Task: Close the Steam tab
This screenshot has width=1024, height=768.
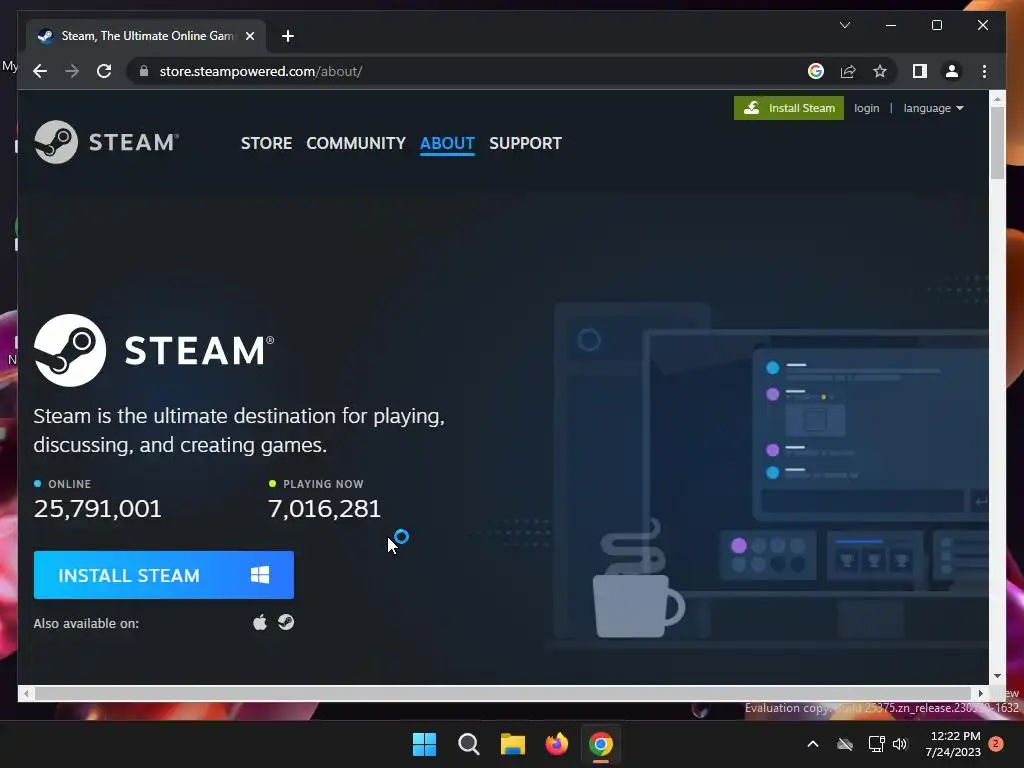Action: 249,36
